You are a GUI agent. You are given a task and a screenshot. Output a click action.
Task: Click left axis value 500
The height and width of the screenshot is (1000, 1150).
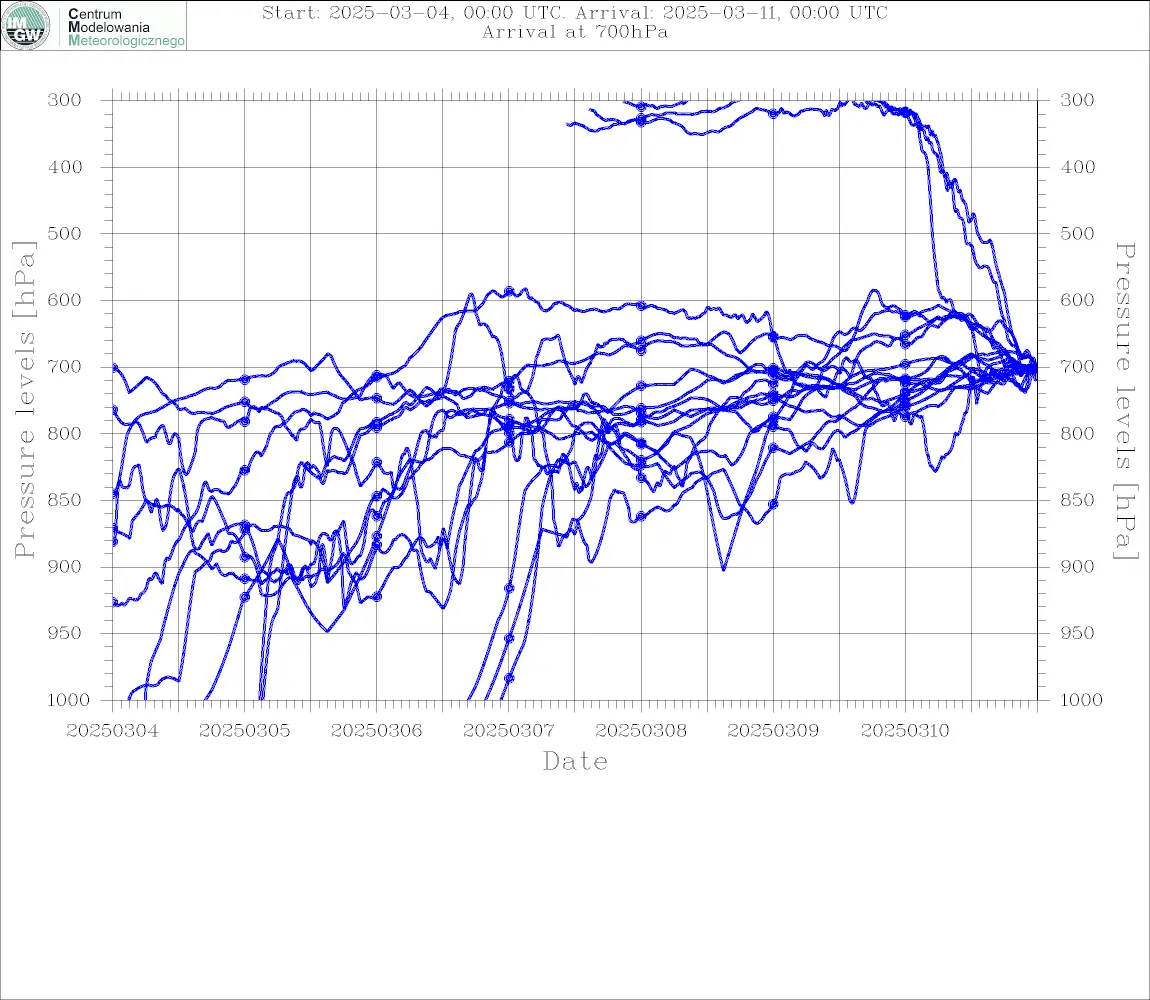(x=65, y=233)
